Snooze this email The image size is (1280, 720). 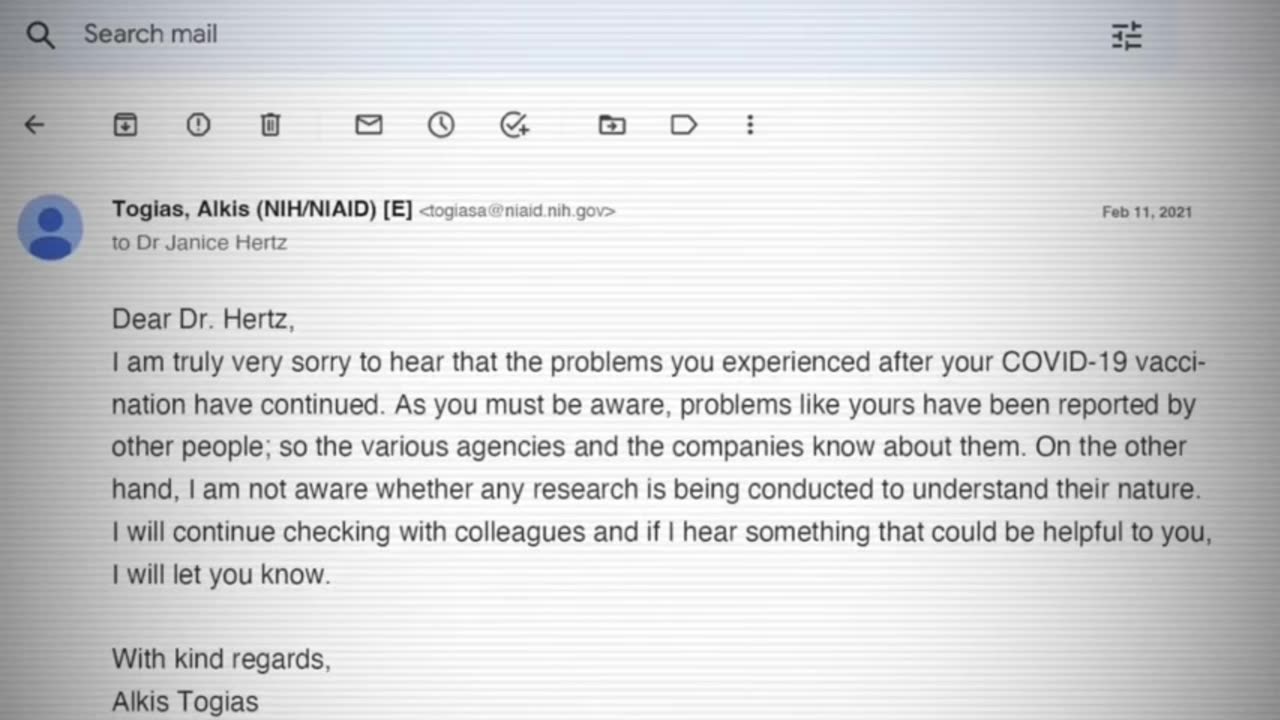441,125
